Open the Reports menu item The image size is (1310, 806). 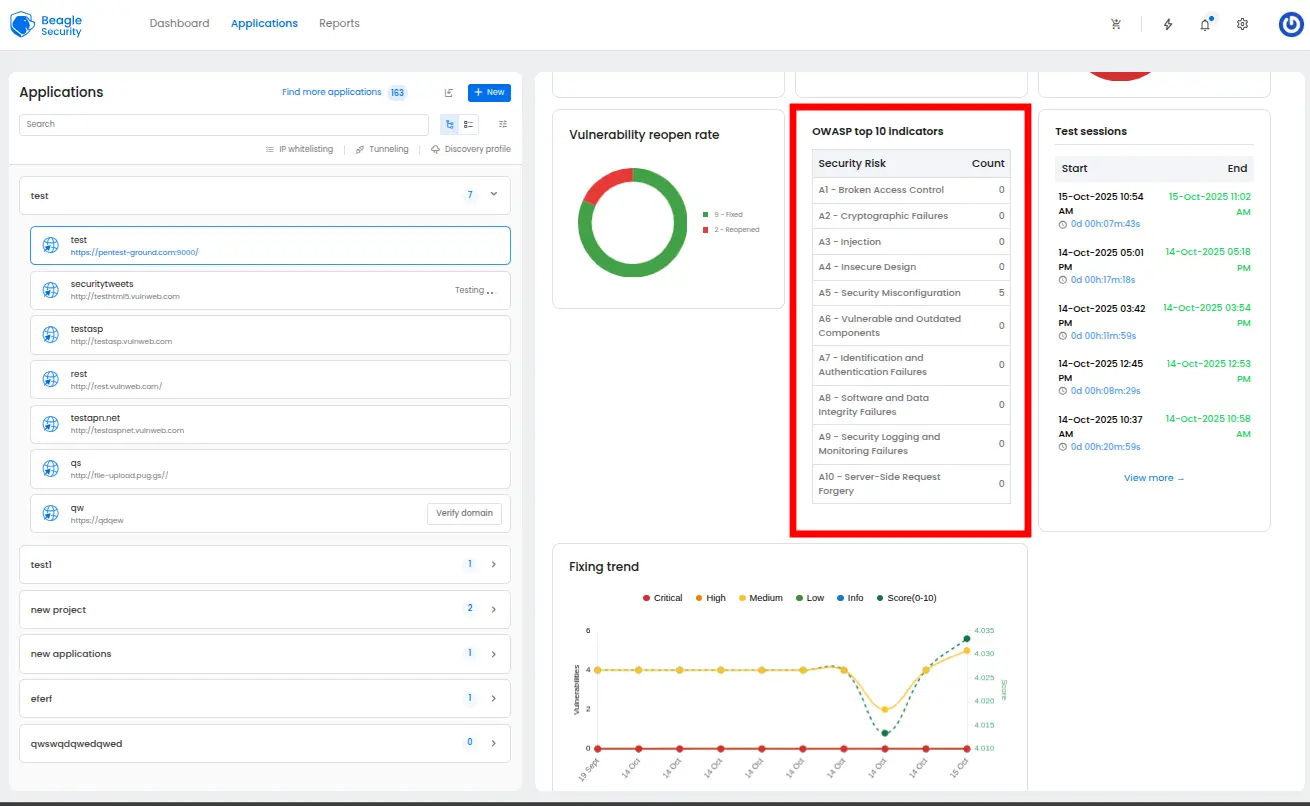(x=339, y=23)
